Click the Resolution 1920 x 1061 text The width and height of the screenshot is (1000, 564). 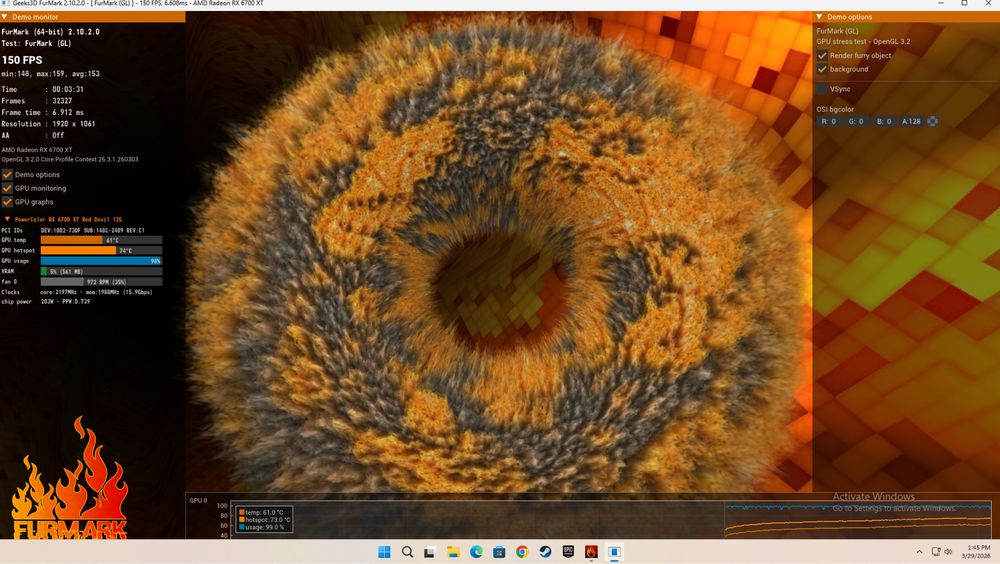[x=48, y=124]
